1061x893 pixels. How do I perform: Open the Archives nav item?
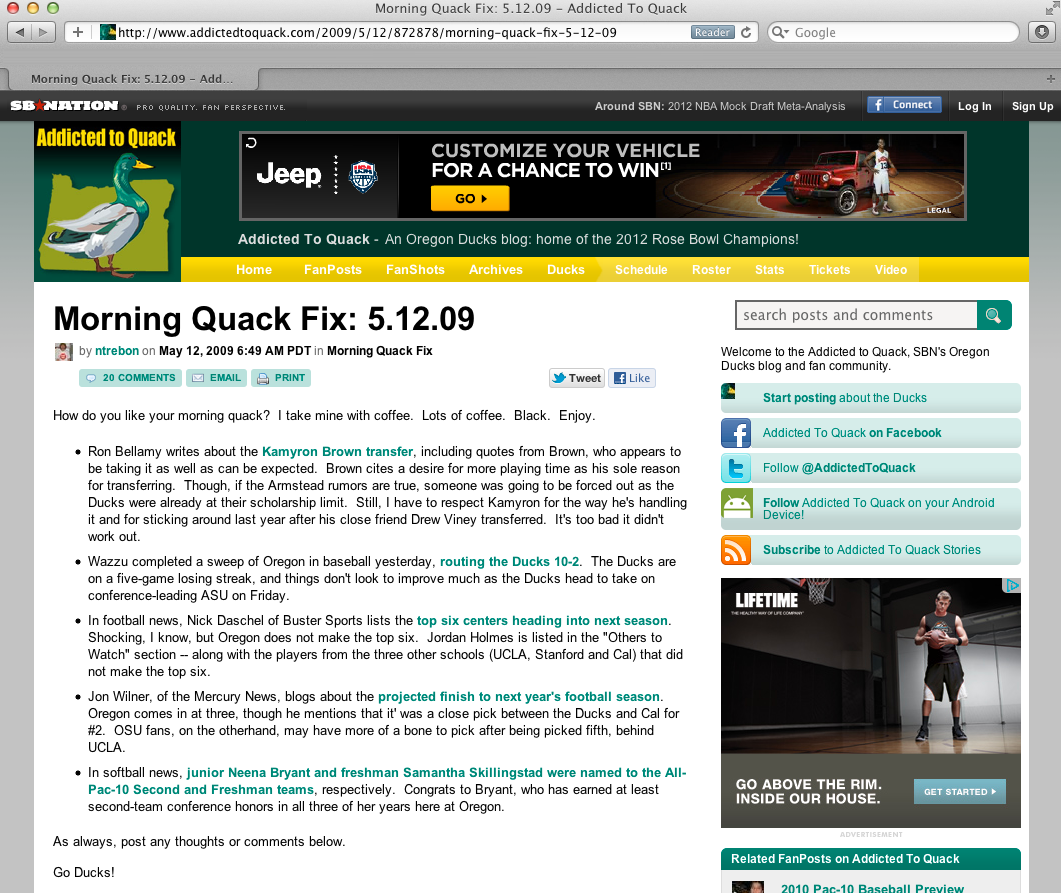(x=495, y=269)
